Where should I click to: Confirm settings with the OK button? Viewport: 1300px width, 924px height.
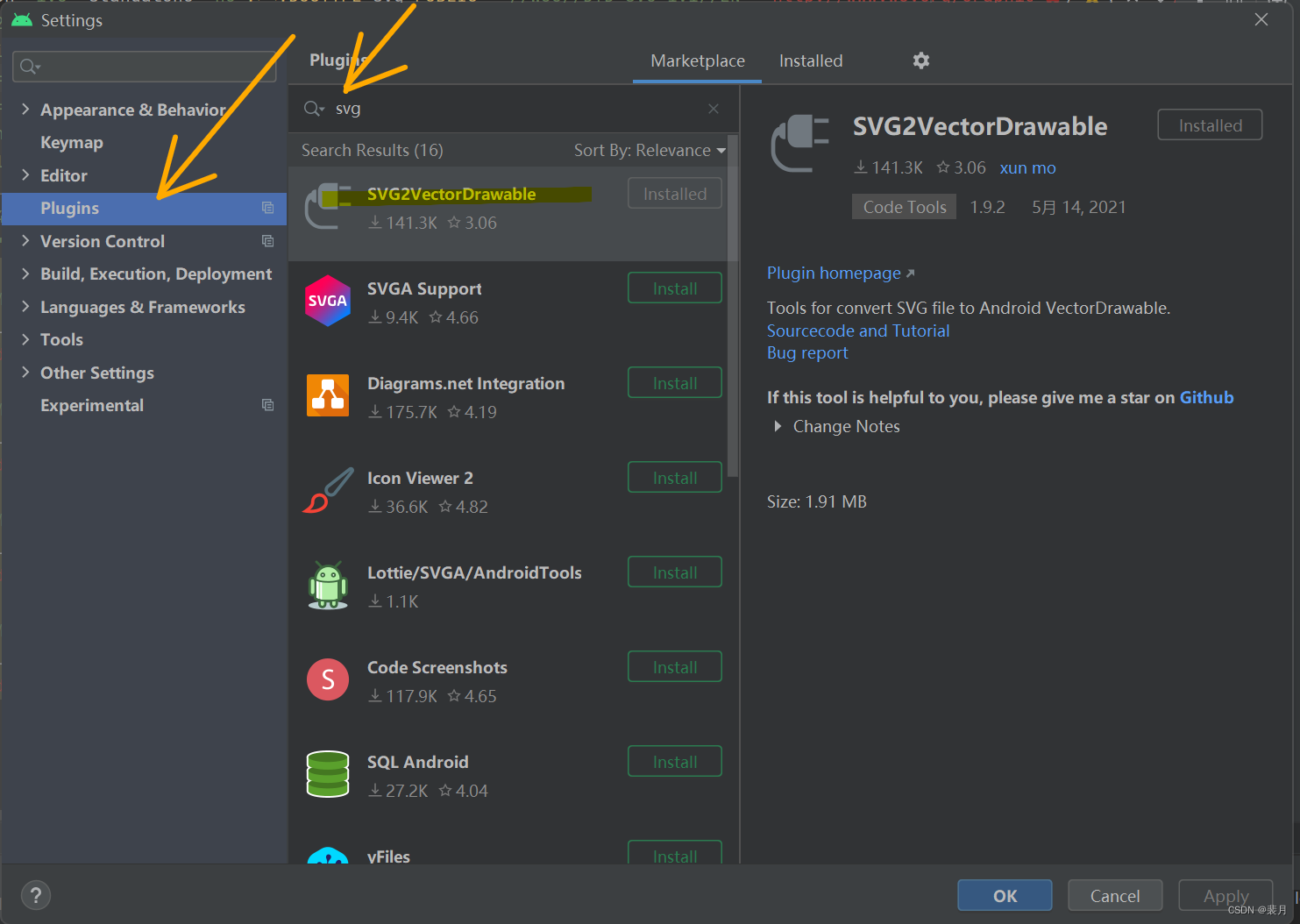coord(1005,896)
